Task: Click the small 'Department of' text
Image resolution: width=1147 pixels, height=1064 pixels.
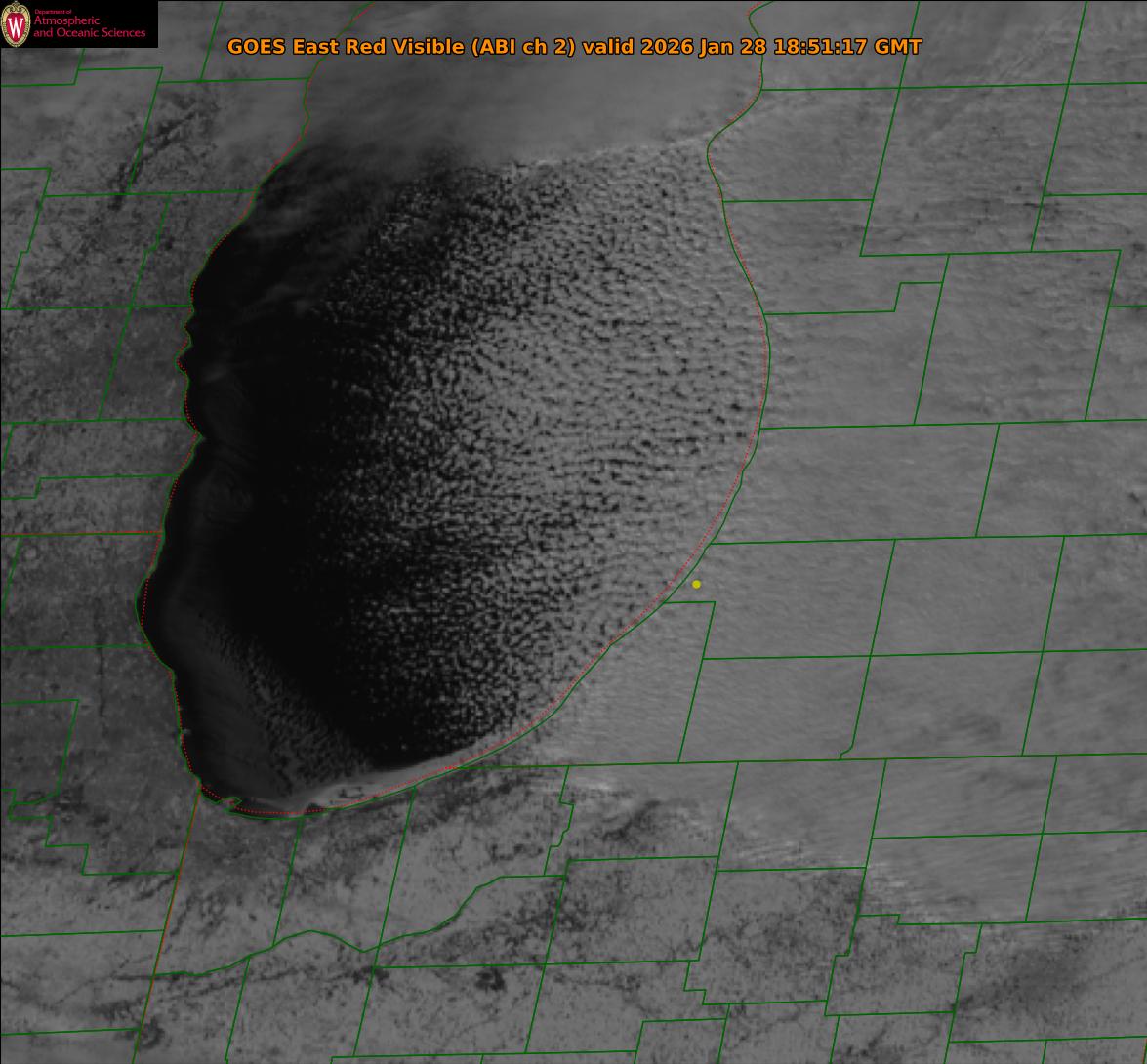Action: 54,11
